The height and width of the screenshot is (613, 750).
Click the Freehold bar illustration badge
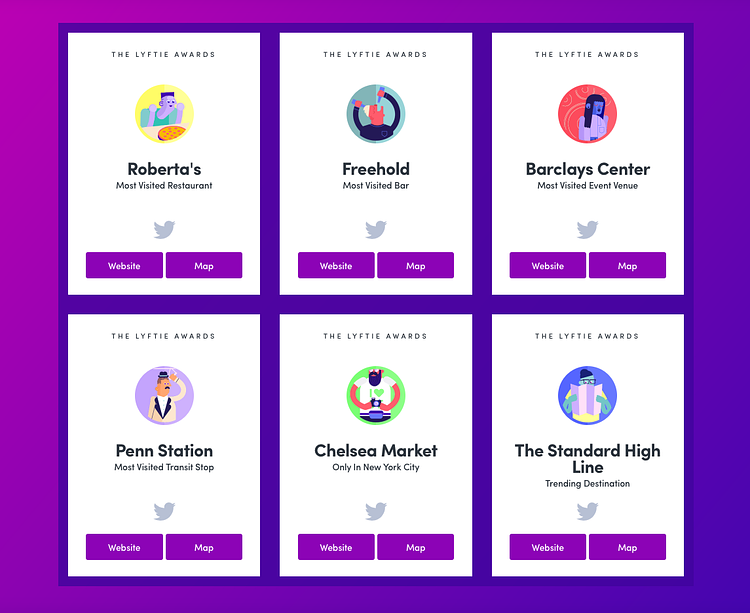376,114
